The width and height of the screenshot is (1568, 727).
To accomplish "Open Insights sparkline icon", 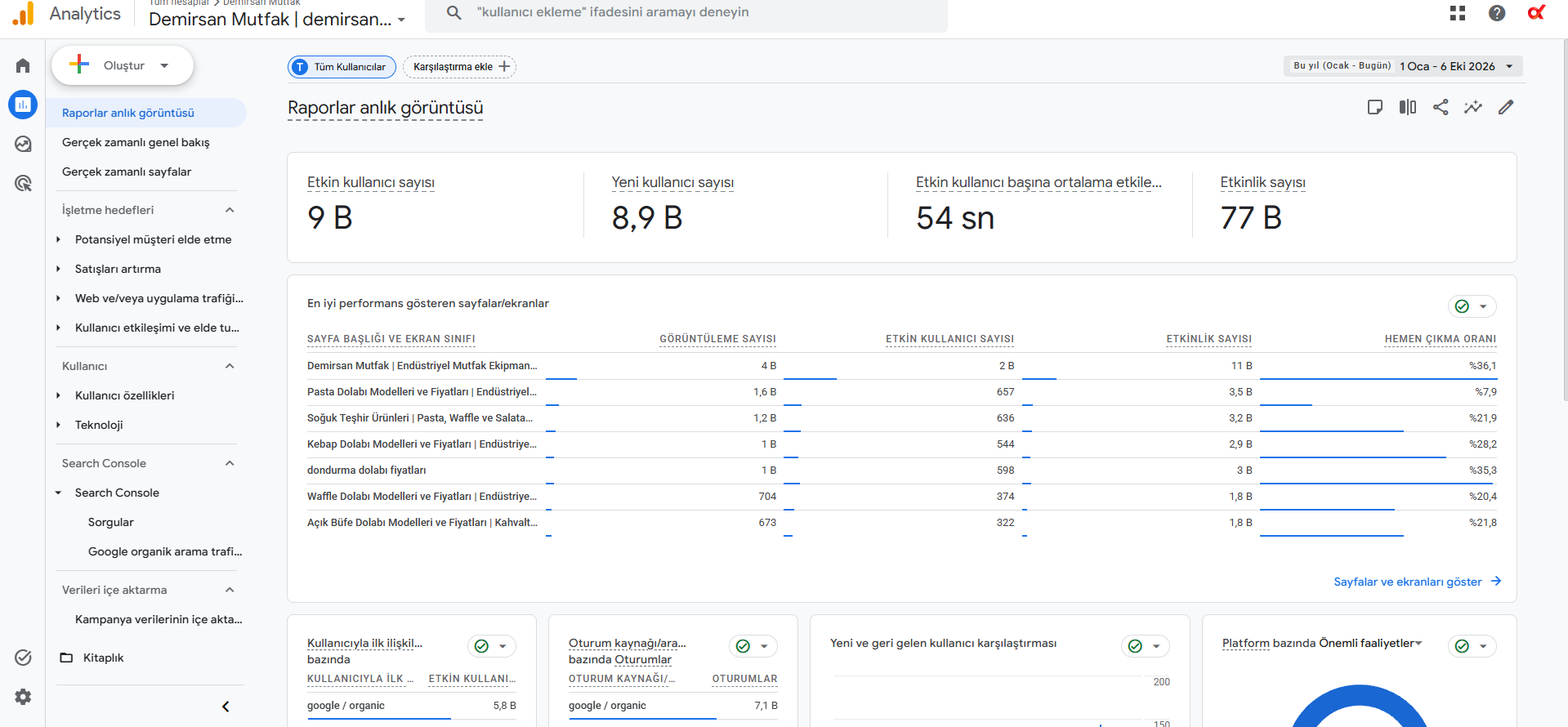I will [1473, 107].
